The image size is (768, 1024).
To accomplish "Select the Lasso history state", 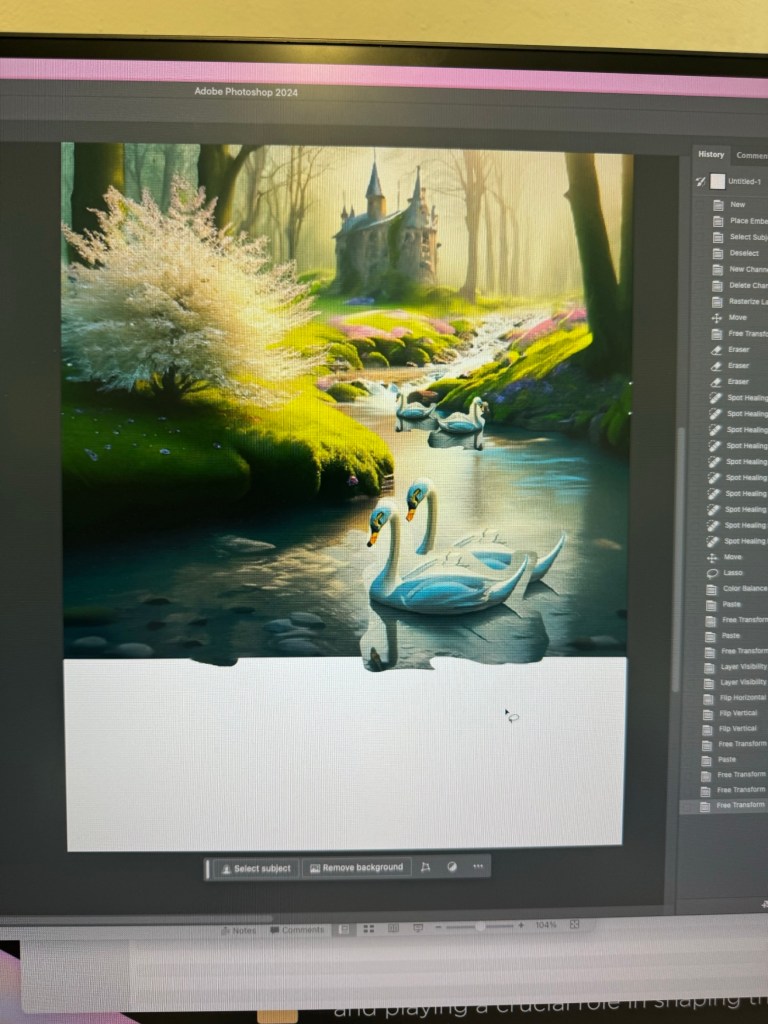I will click(x=732, y=573).
